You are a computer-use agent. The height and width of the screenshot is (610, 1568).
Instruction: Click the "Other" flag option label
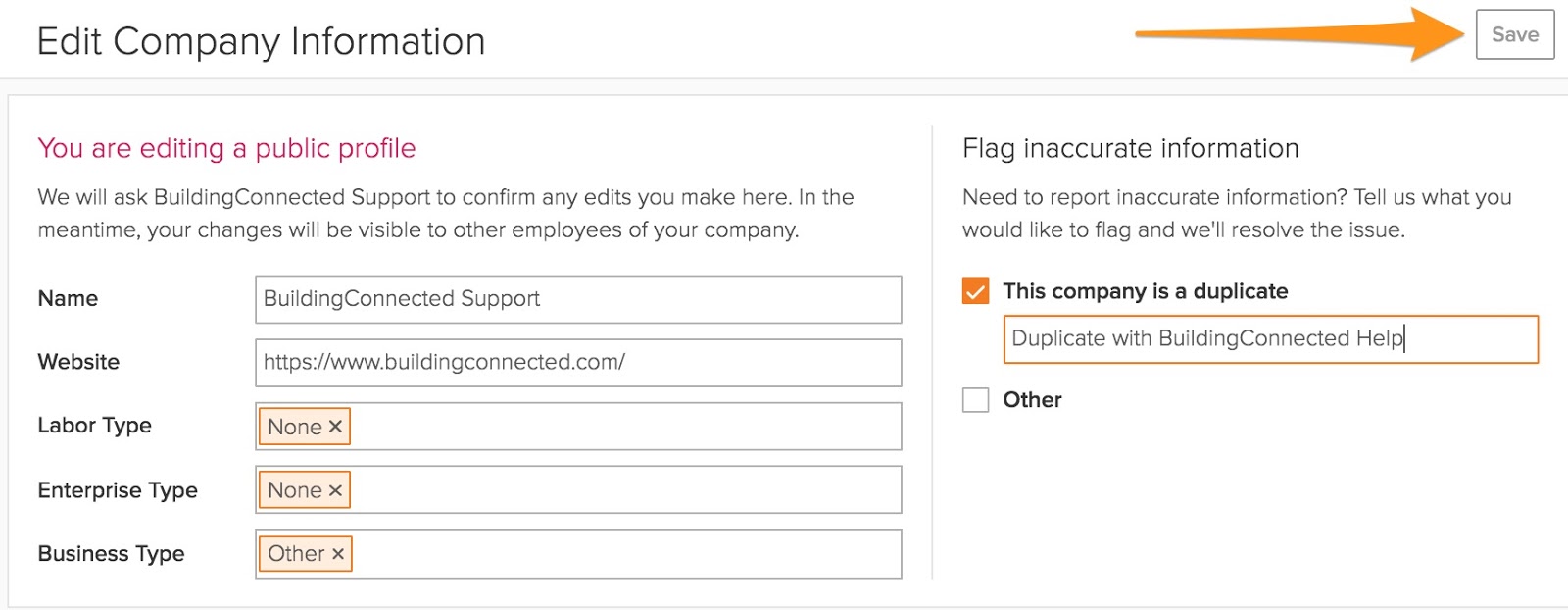[x=1032, y=400]
